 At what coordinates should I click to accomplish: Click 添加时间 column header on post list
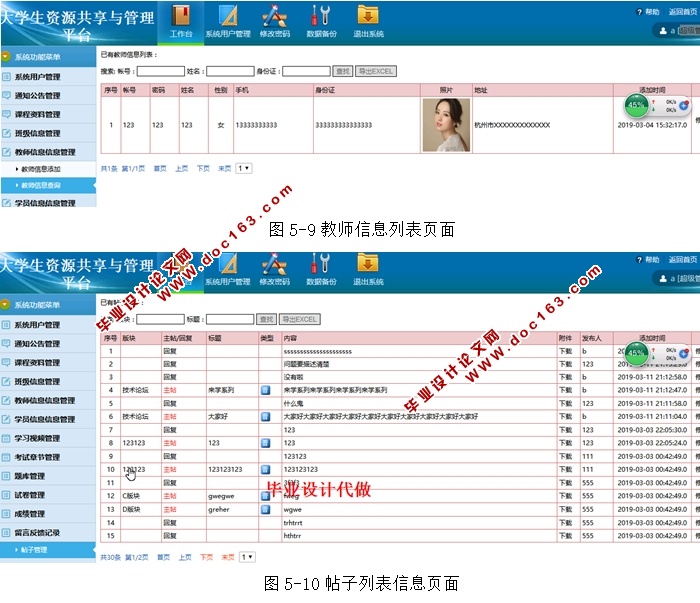pyautogui.click(x=652, y=338)
